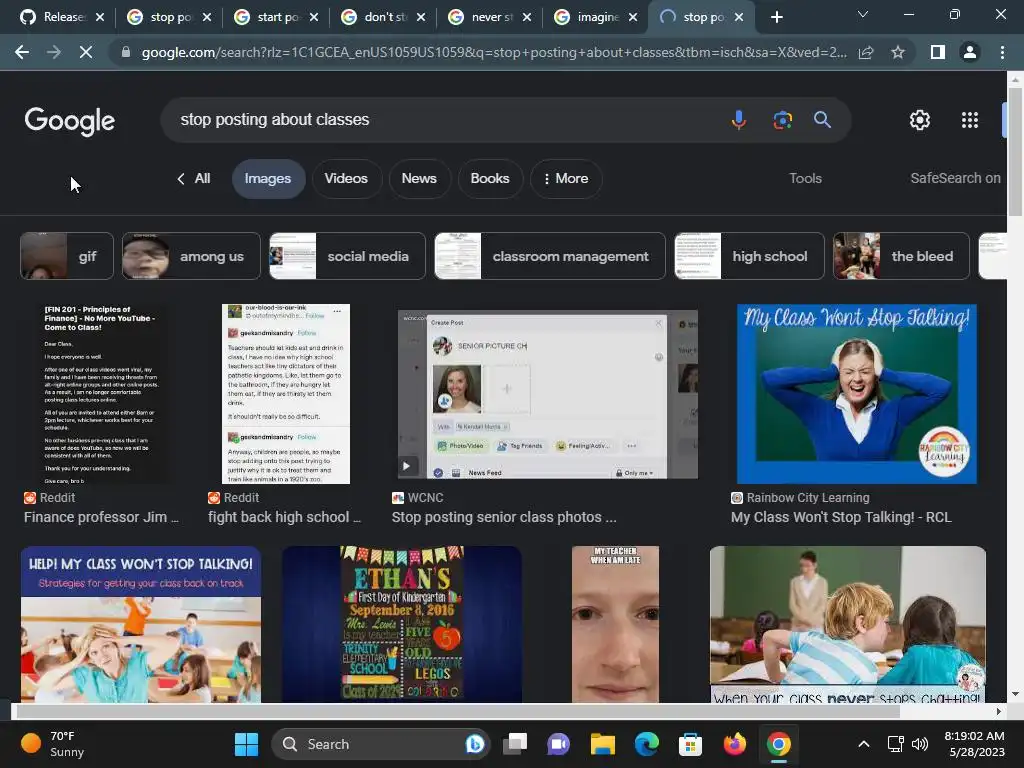Image resolution: width=1024 pixels, height=768 pixels.
Task: Click the horizontal scrollbar
Action: click(457, 711)
